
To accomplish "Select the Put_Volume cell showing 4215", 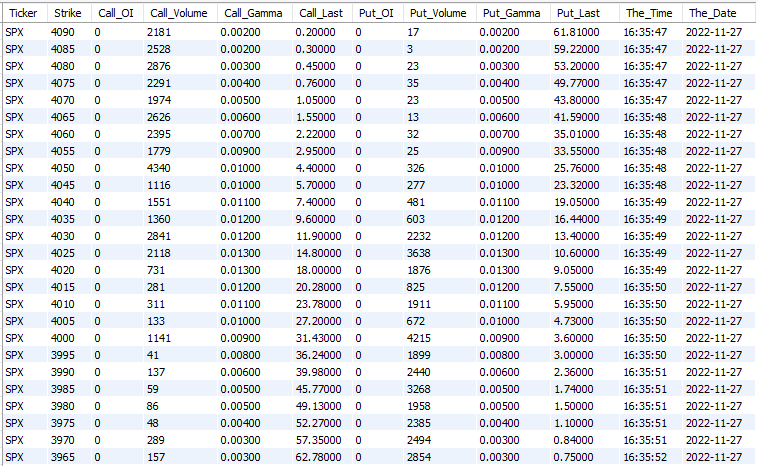I will click(x=421, y=339).
